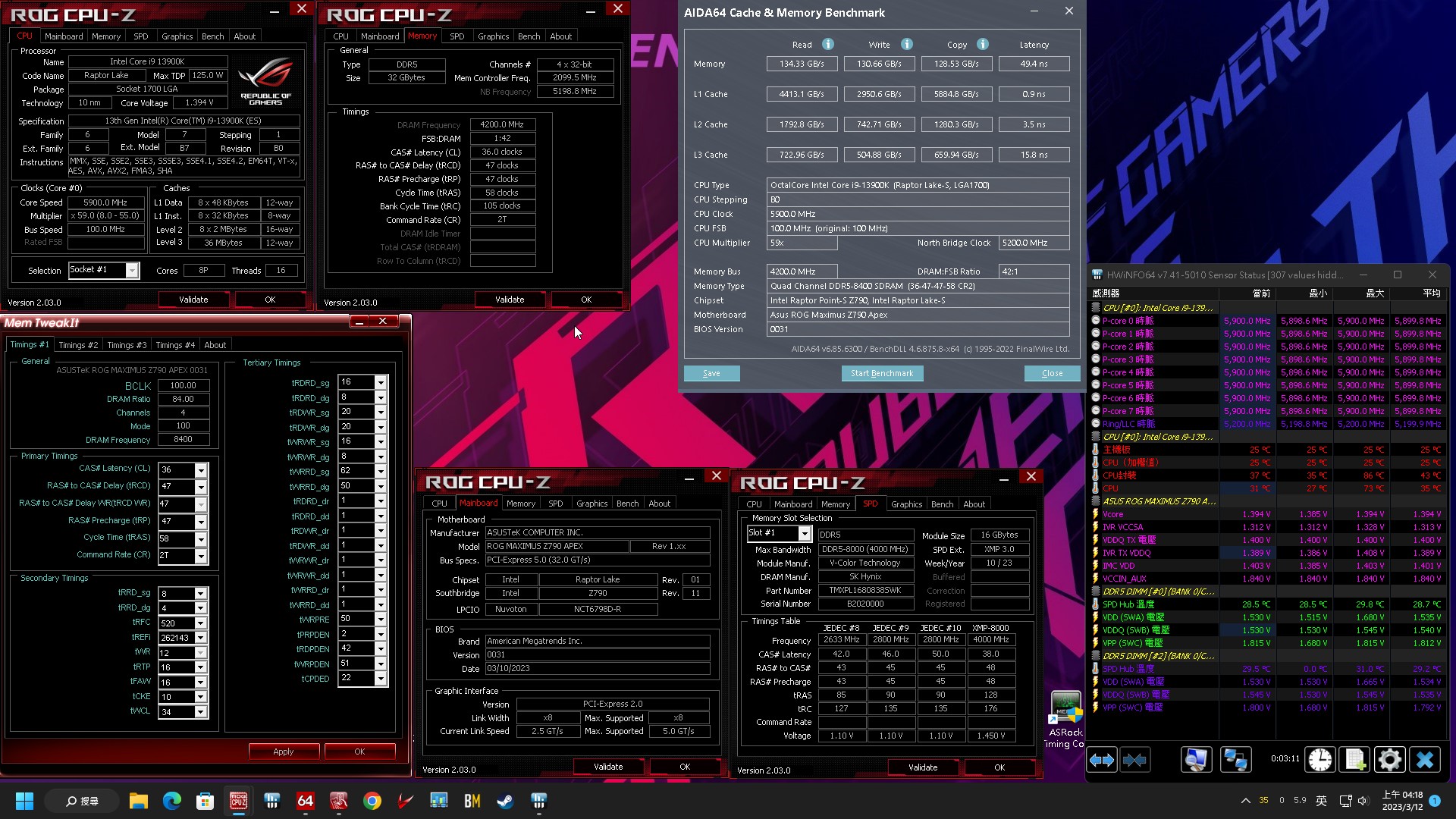Image resolution: width=1456 pixels, height=819 pixels.
Task: Open Command Rate (CR) dropdown in MemTweakIt
Action: 201,556
